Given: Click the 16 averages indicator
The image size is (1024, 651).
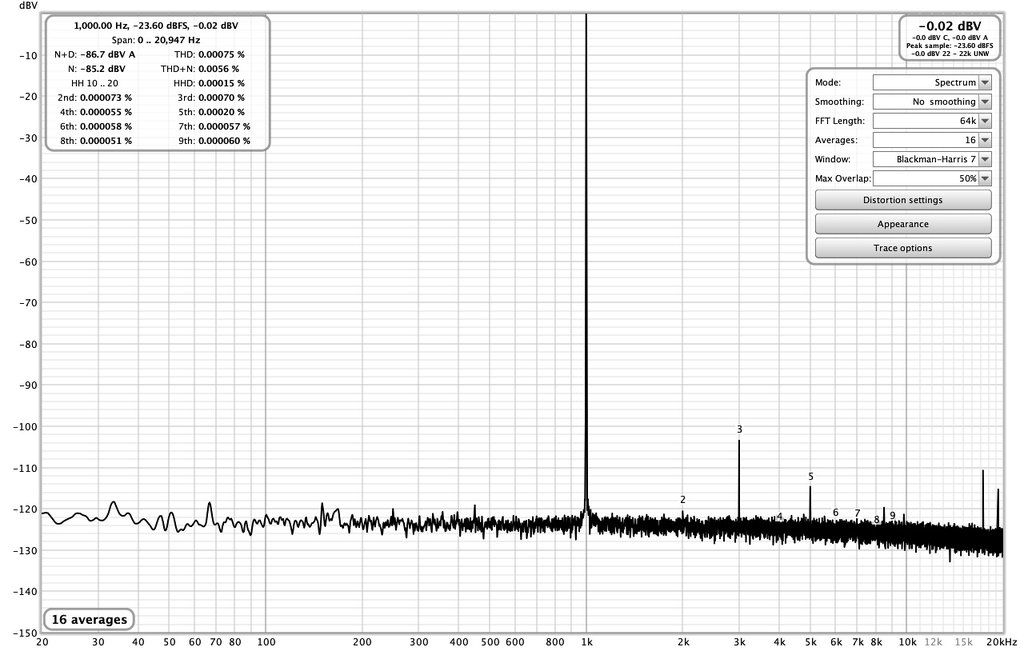Looking at the screenshot, I should pos(89,619).
